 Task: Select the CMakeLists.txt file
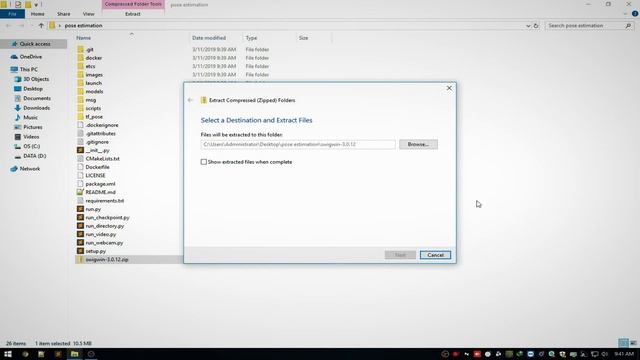pyautogui.click(x=102, y=159)
